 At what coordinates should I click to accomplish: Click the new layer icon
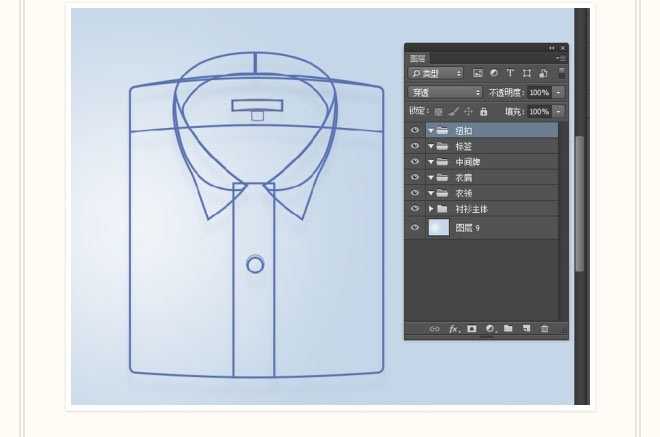pos(526,328)
